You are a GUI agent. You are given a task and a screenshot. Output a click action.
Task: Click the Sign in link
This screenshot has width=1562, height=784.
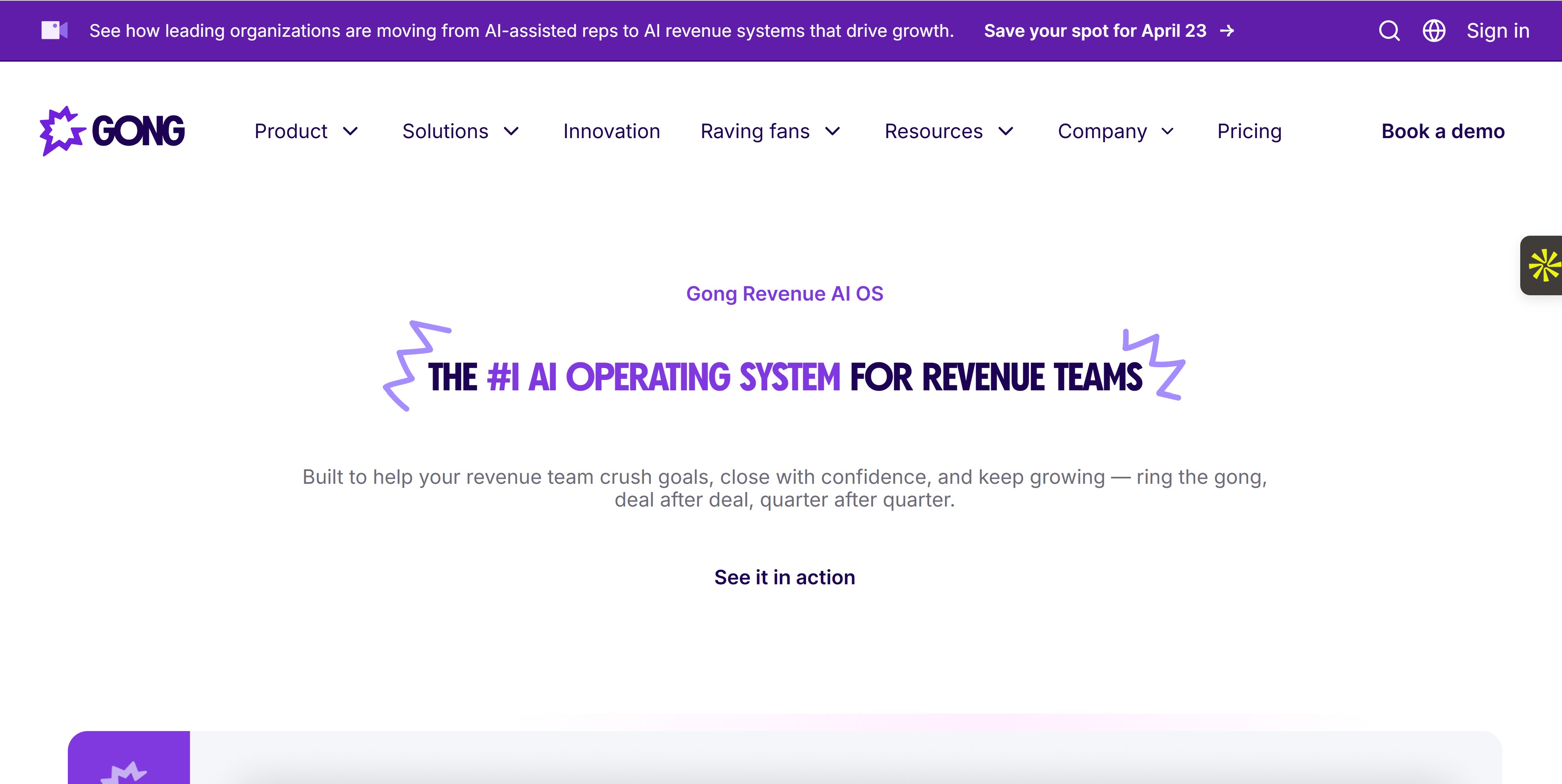(x=1498, y=31)
